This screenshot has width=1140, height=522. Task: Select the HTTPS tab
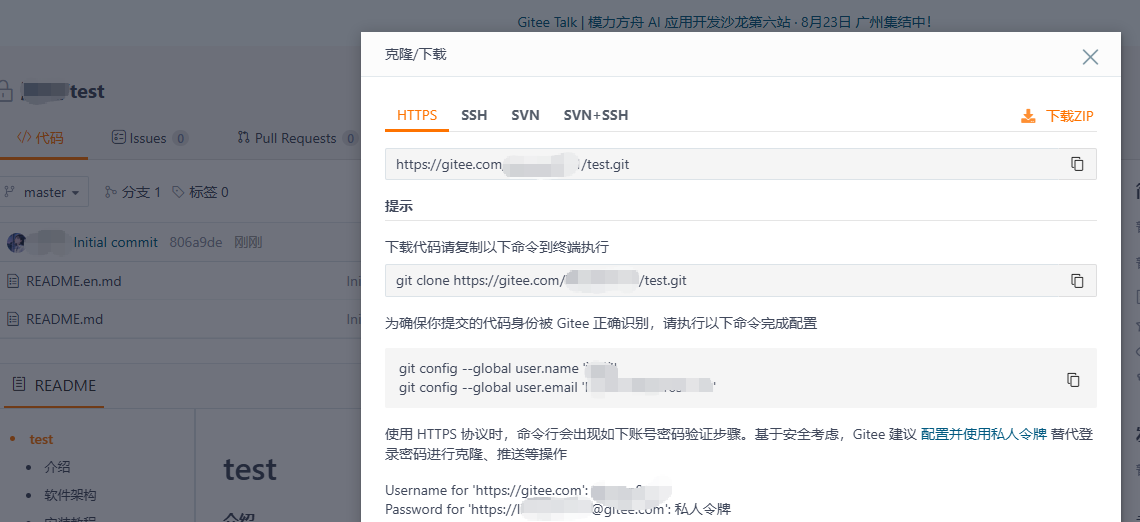tap(417, 115)
